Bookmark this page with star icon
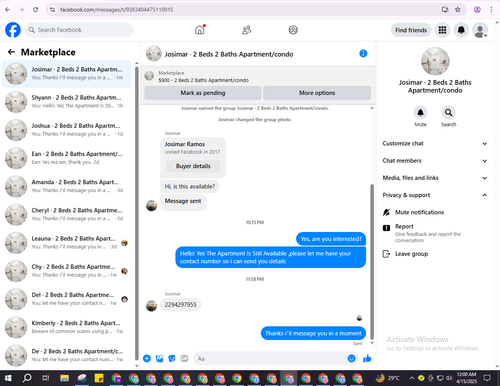This screenshot has height=386, width=500. point(458,10)
